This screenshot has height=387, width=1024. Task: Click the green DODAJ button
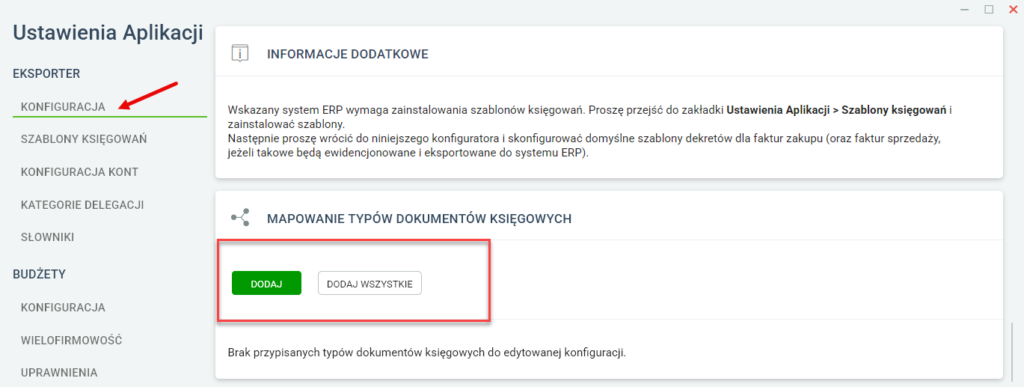[266, 283]
